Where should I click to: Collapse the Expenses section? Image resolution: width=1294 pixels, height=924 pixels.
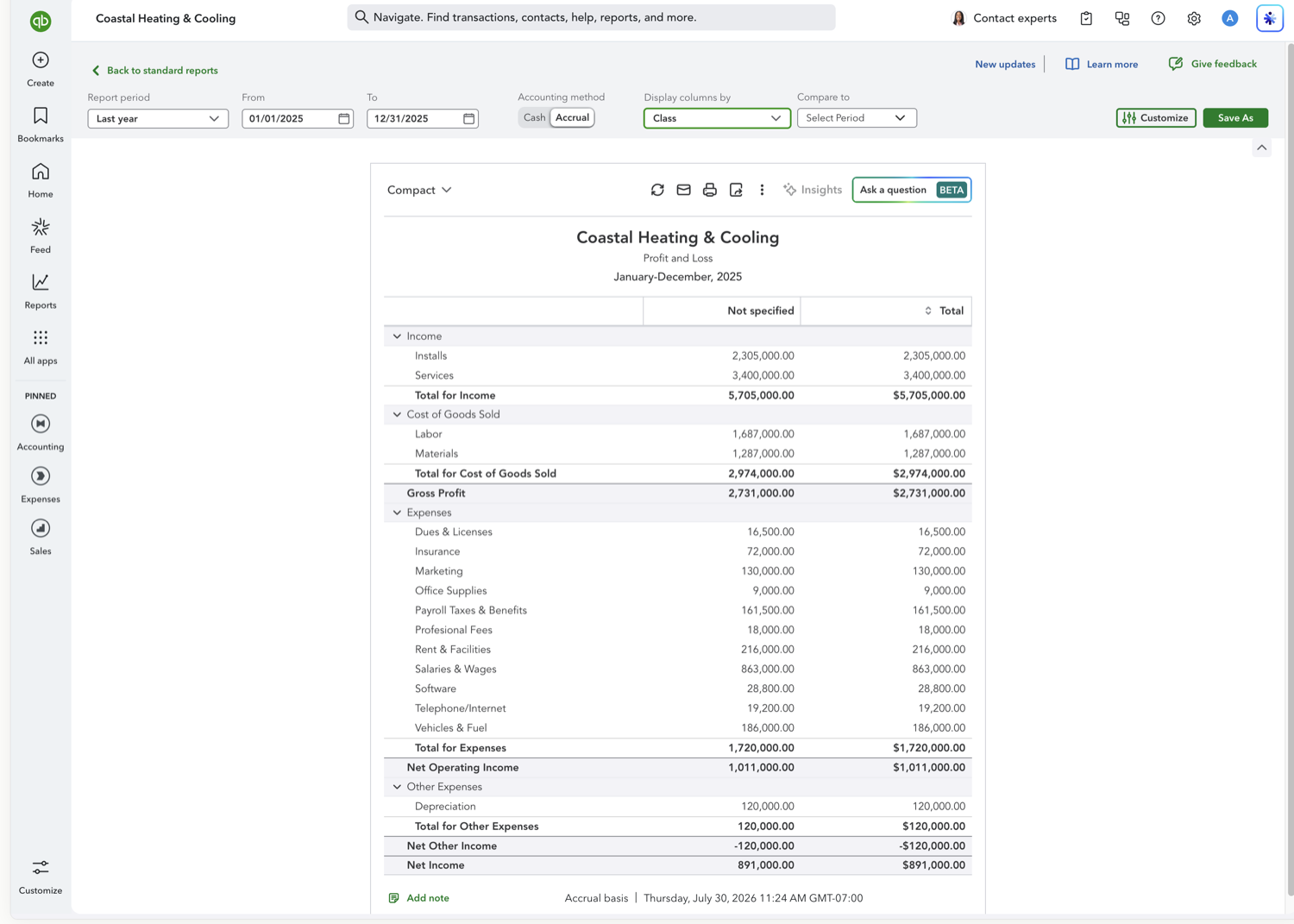[x=397, y=512]
